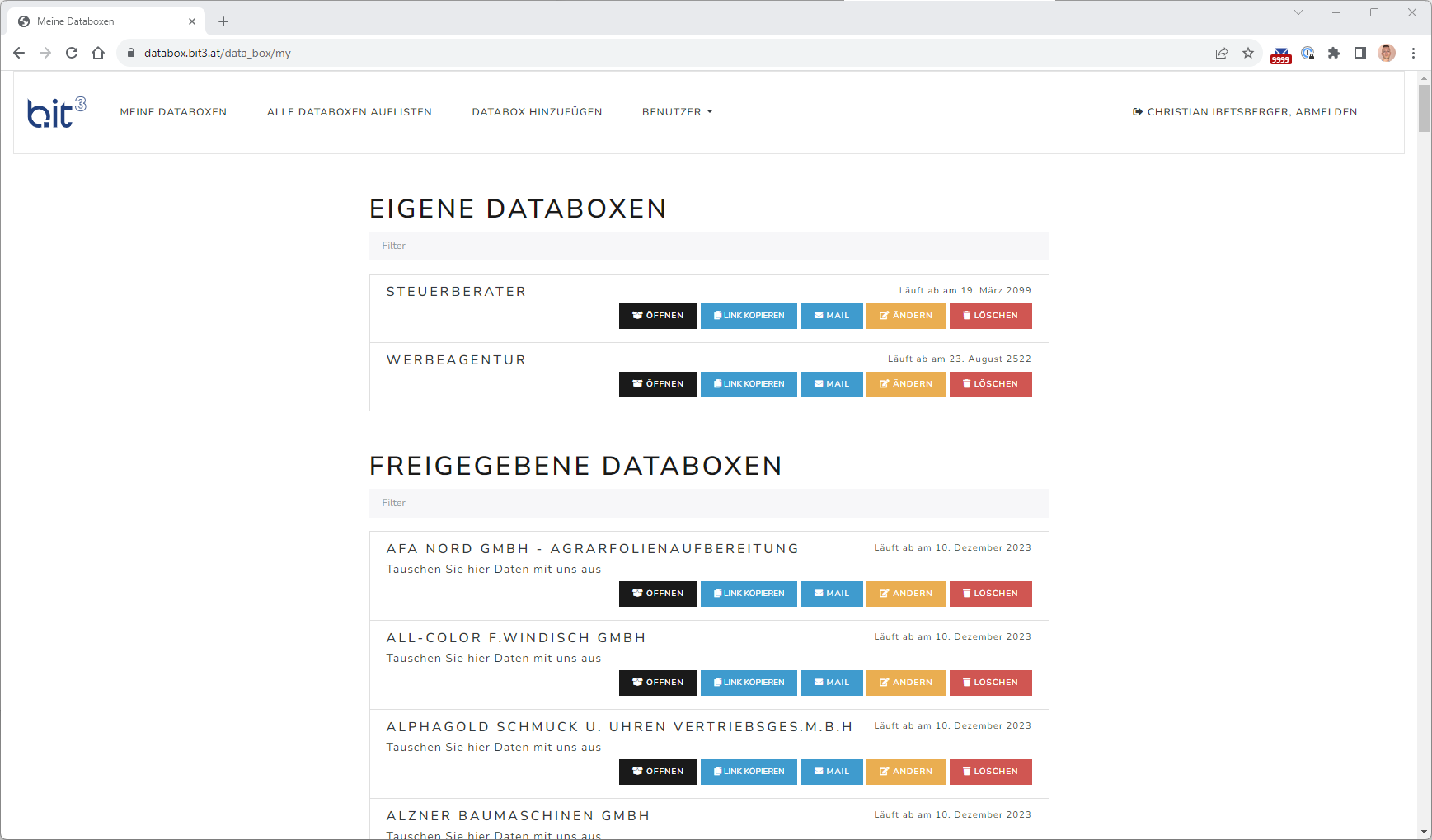The width and height of the screenshot is (1432, 840).
Task: Open the Chrome profile avatar
Action: tap(1387, 53)
